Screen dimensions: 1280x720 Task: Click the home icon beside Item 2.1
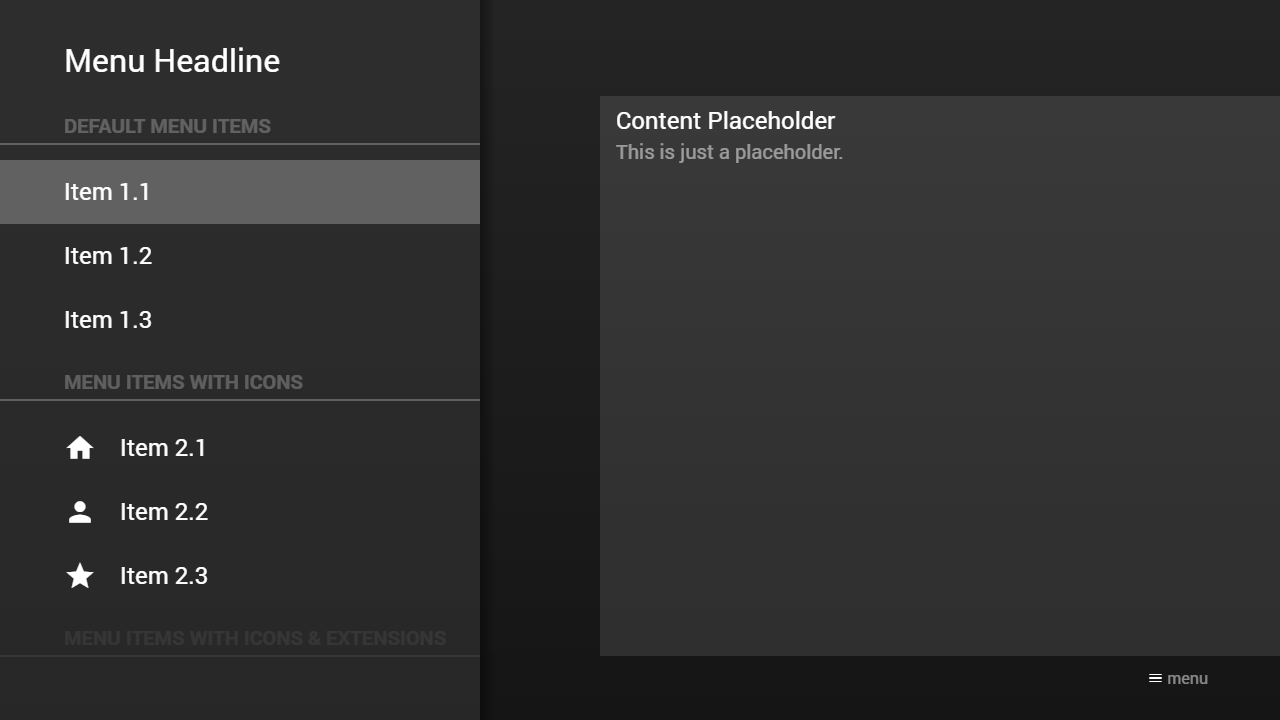80,448
